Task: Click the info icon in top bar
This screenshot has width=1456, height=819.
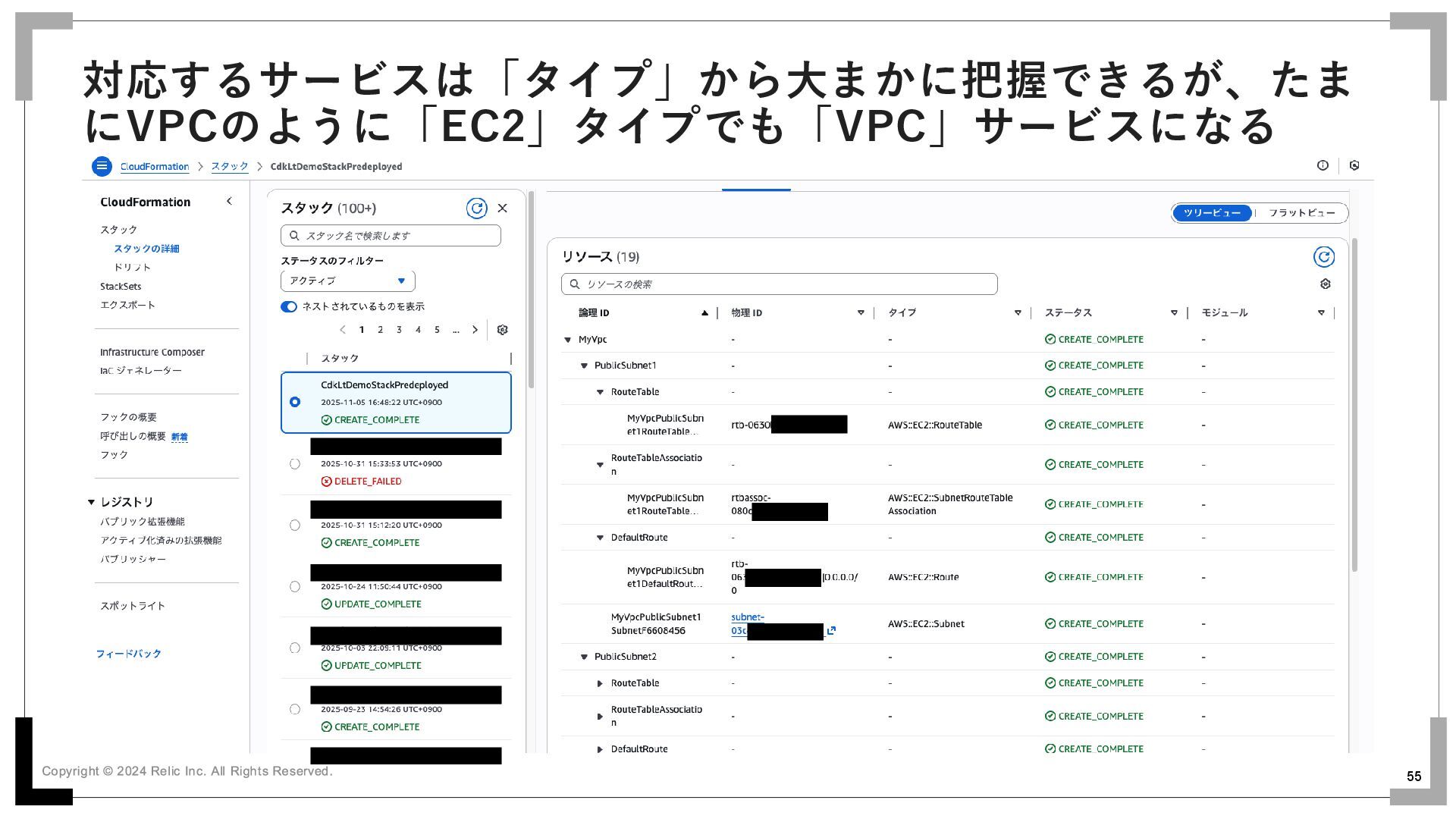Action: 1323,165
